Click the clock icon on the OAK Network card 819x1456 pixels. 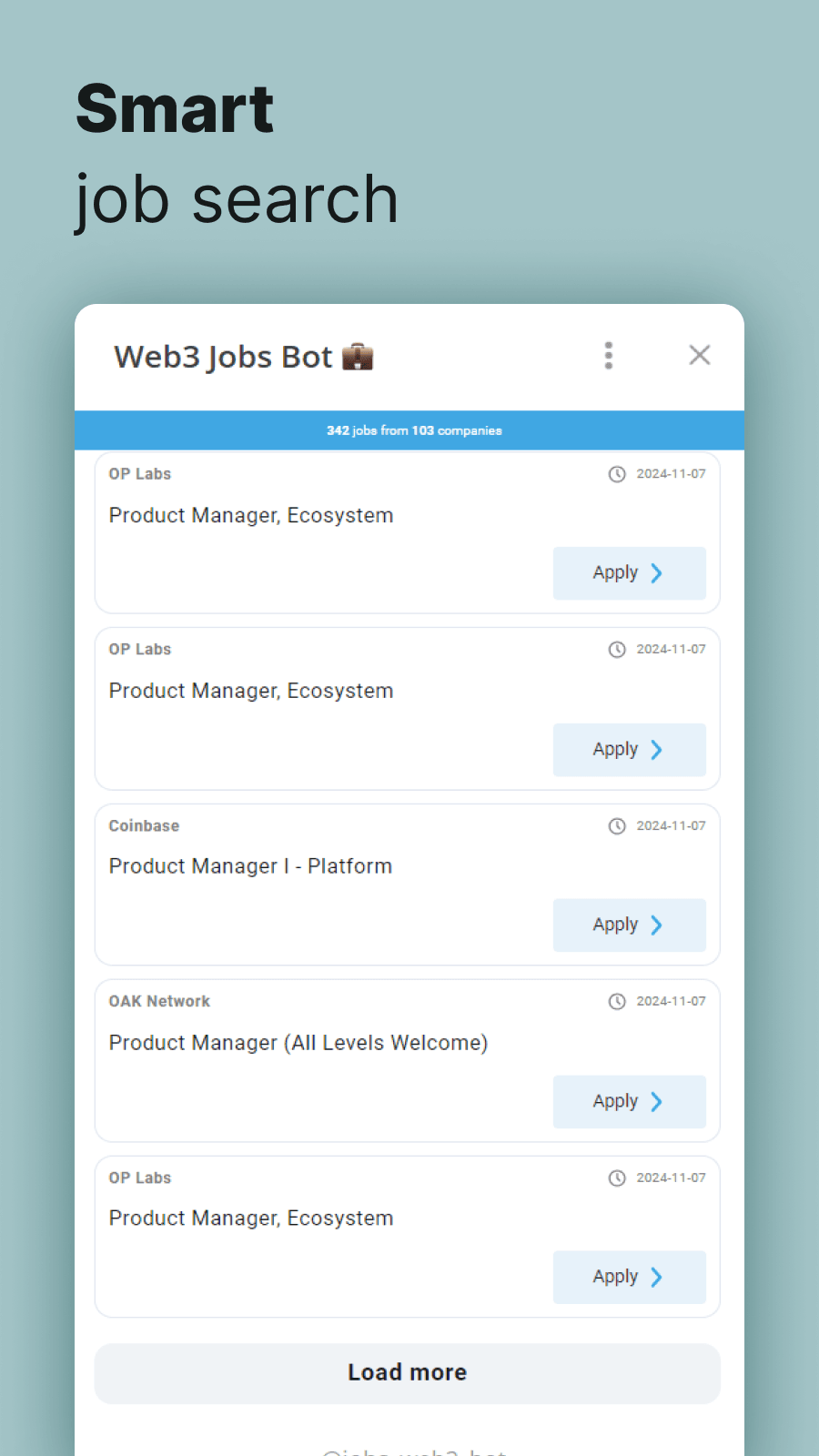coord(617,1001)
